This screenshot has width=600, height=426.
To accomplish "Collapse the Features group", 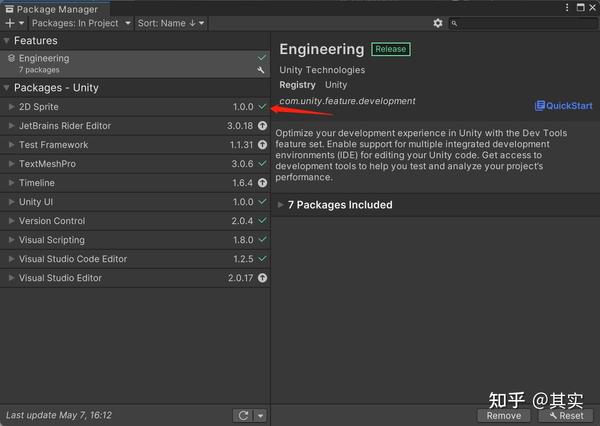I will (x=7, y=41).
